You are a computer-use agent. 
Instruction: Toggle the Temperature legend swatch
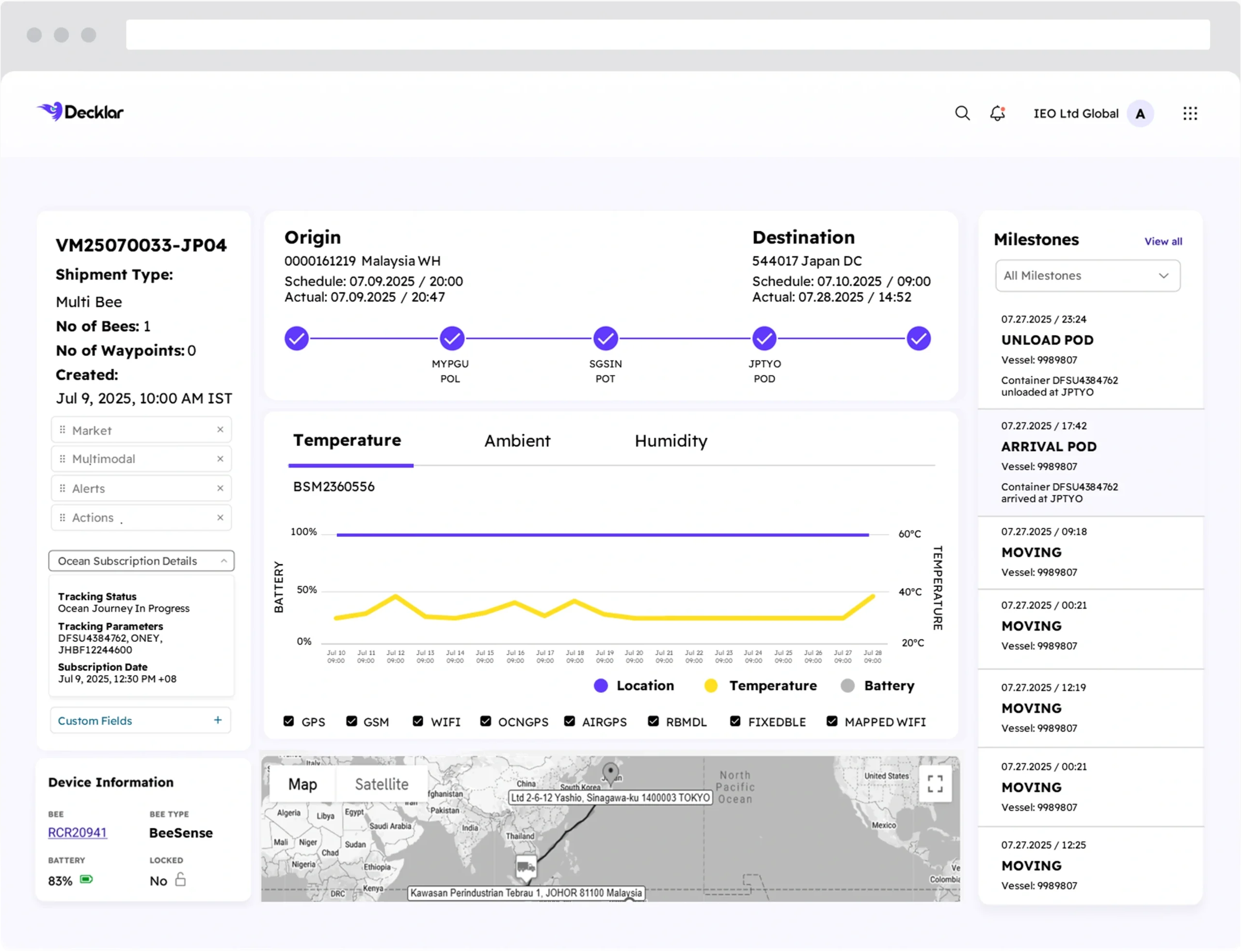point(710,685)
